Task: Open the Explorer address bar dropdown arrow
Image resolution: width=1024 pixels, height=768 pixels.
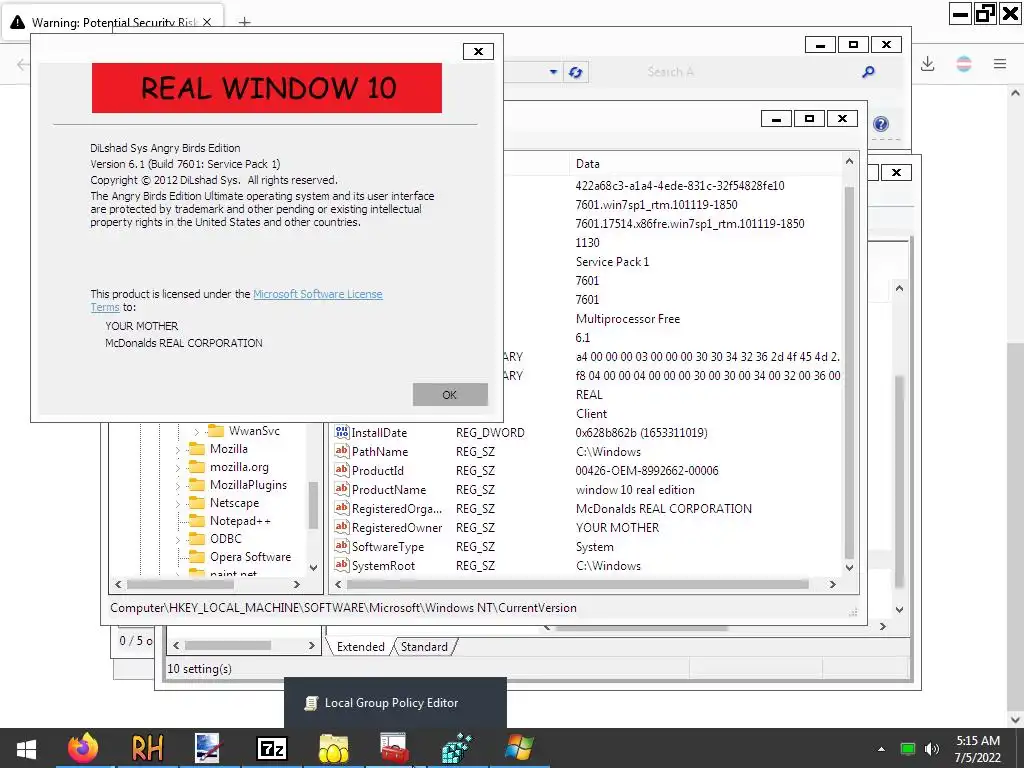Action: click(553, 72)
